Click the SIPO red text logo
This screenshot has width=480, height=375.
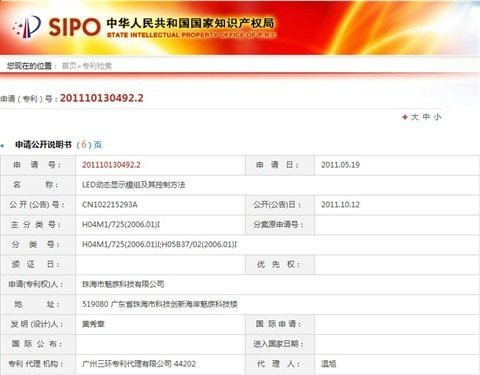tap(74, 27)
